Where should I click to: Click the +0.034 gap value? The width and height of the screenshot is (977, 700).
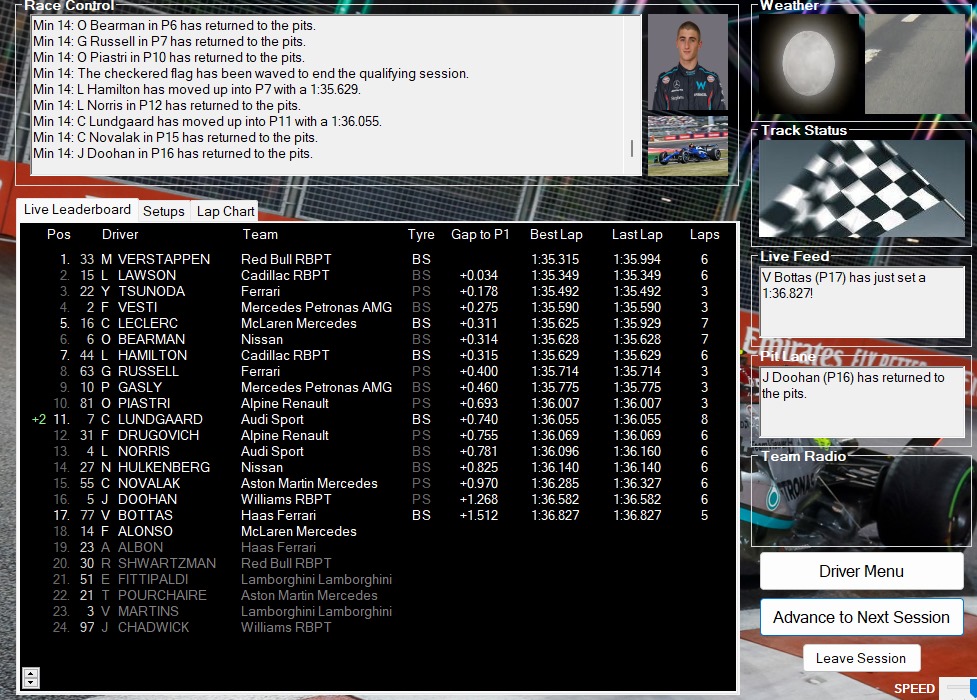pyautogui.click(x=479, y=276)
